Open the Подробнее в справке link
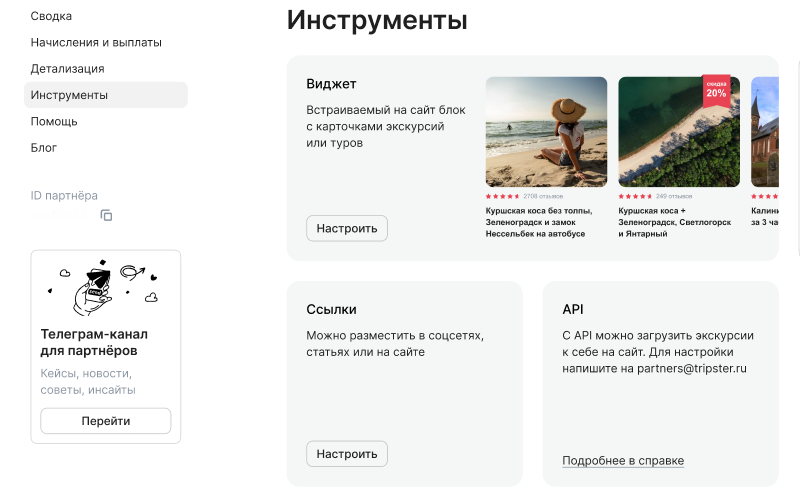The height and width of the screenshot is (500, 800). [x=623, y=460]
